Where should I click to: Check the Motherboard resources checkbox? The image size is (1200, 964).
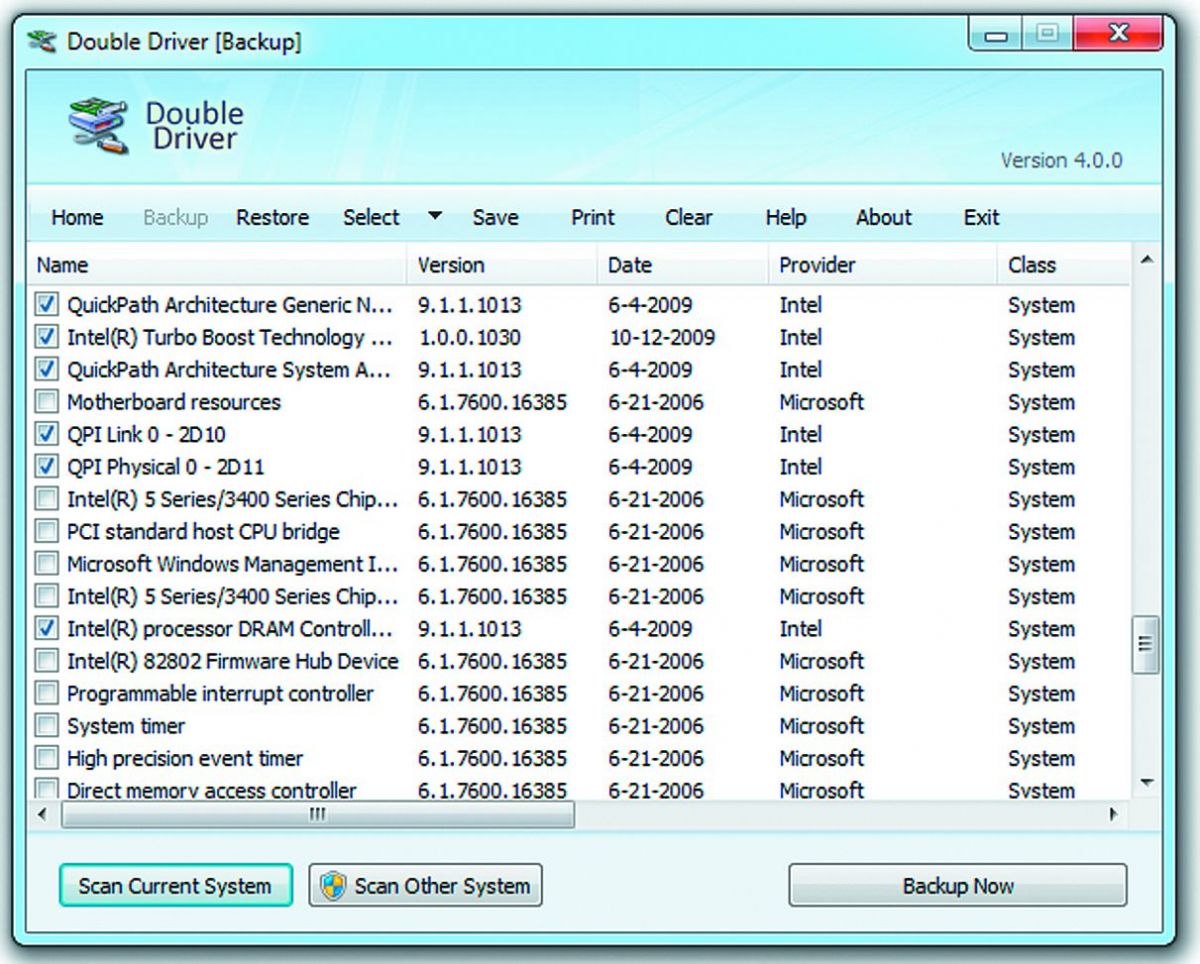click(46, 402)
